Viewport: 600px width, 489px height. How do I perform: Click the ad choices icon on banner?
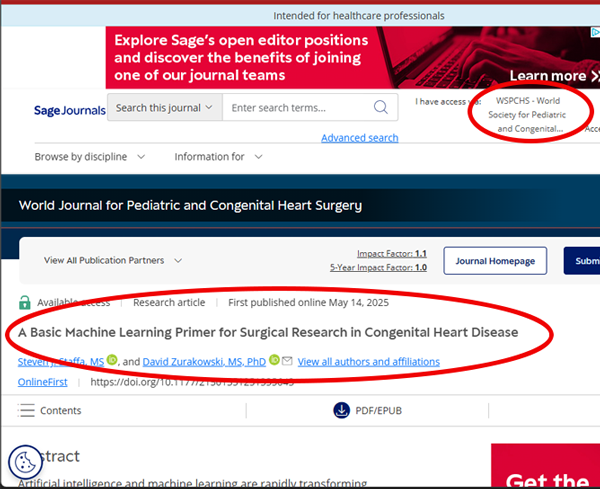pyautogui.click(x=595, y=32)
